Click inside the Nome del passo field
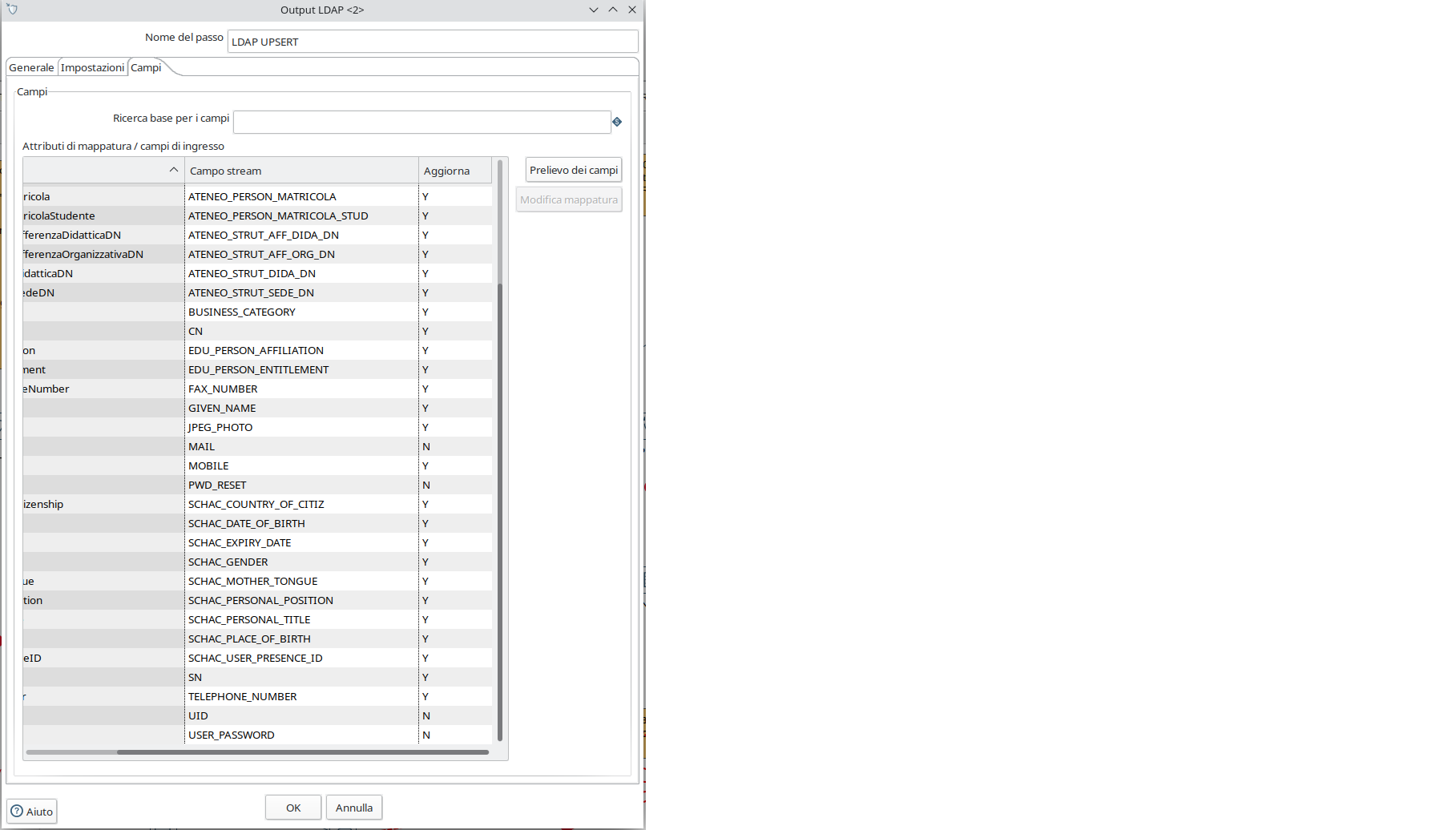This screenshot has height=830, width=1456. (433, 42)
